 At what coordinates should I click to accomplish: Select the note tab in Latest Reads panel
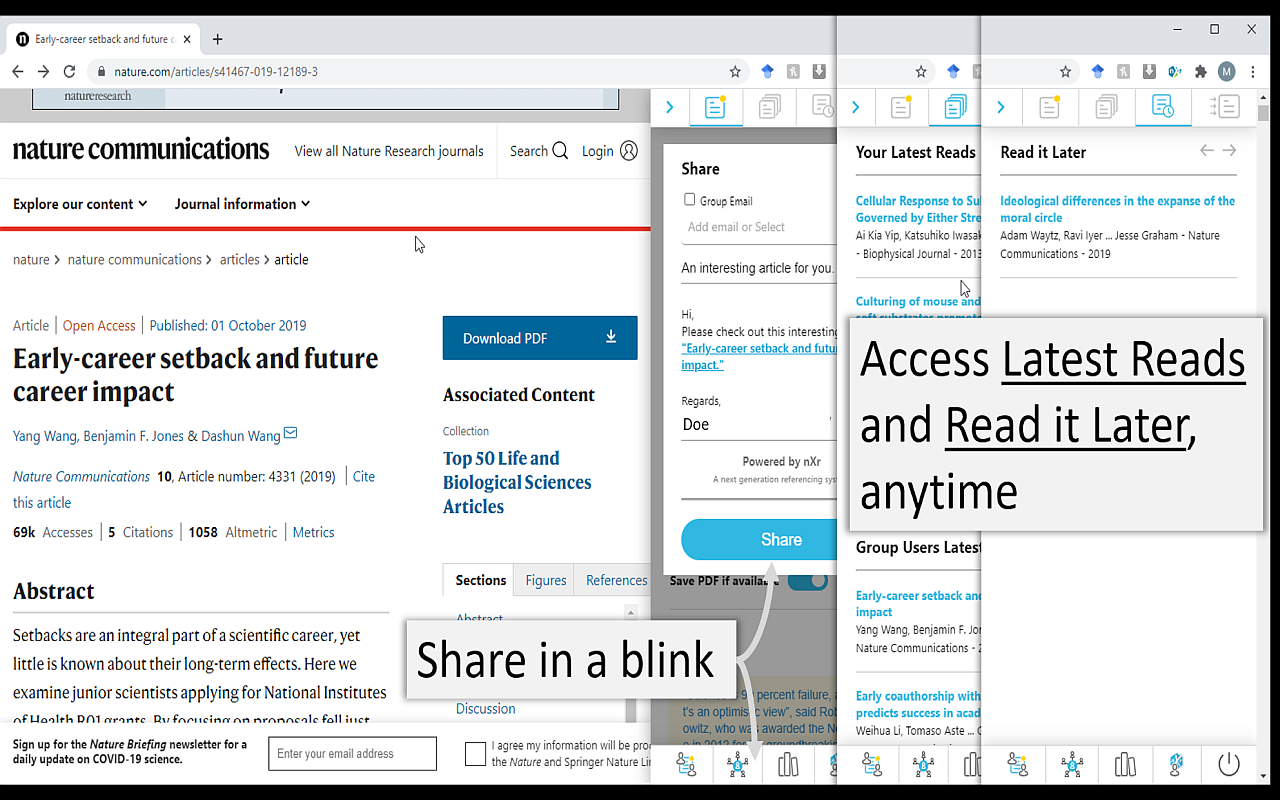(901, 107)
